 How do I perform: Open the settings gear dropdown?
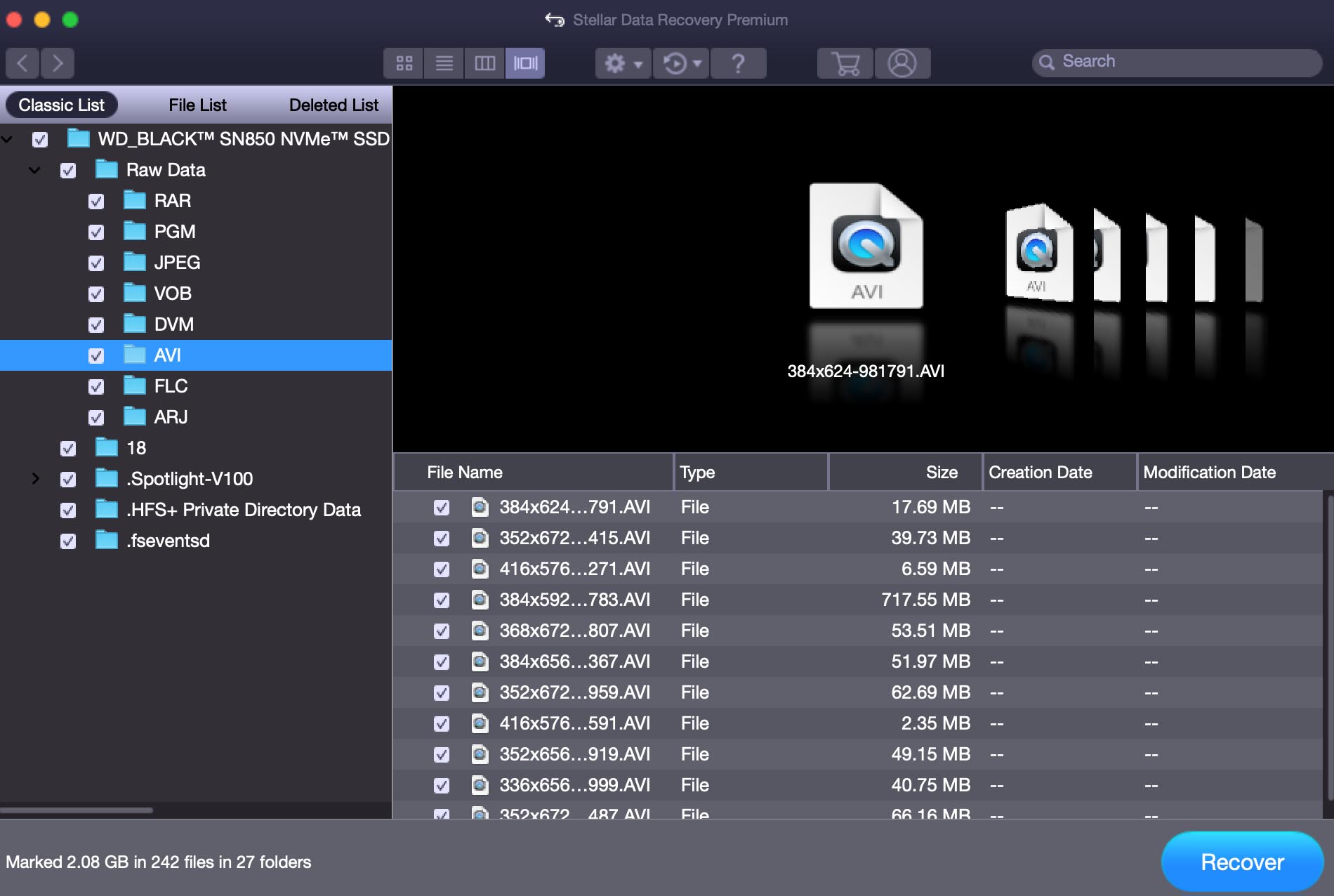click(623, 63)
